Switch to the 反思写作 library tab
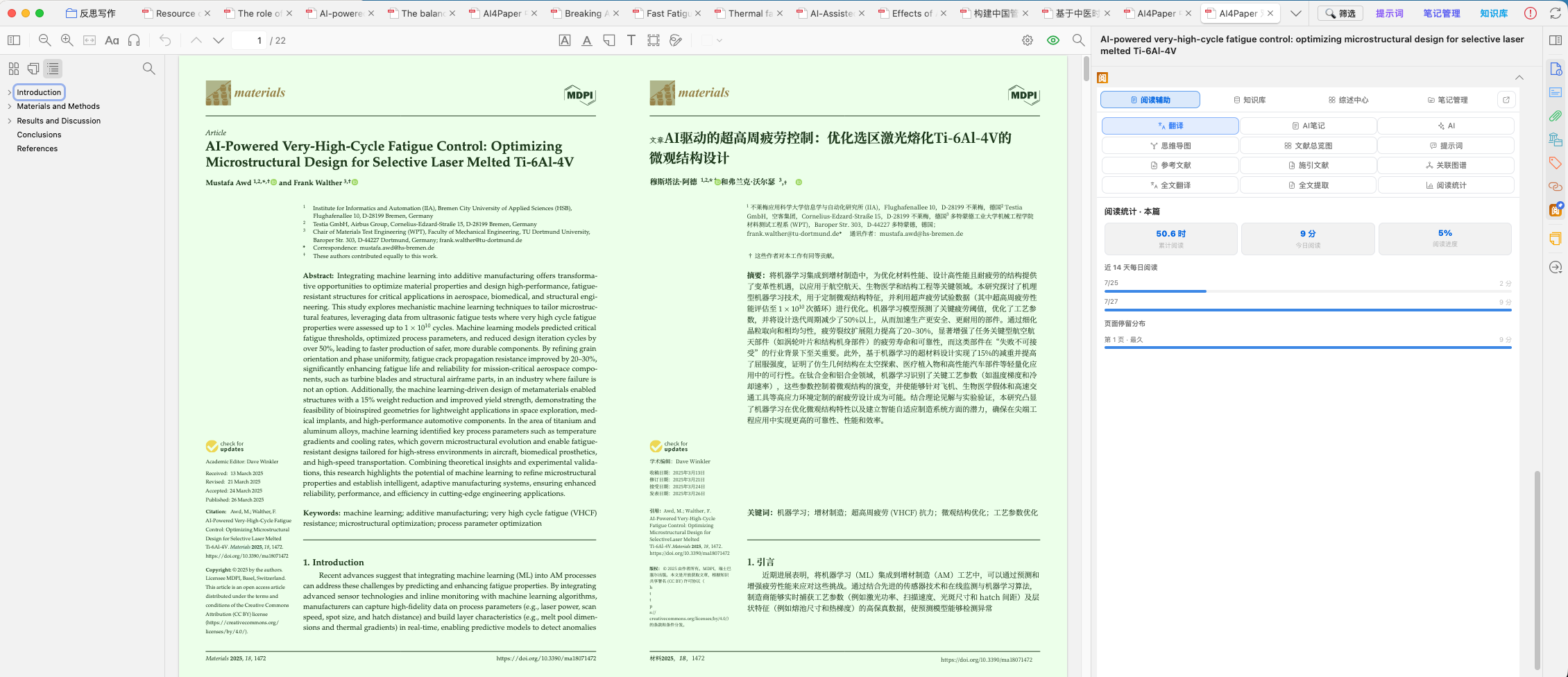This screenshot has height=677, width=1568. point(91,13)
